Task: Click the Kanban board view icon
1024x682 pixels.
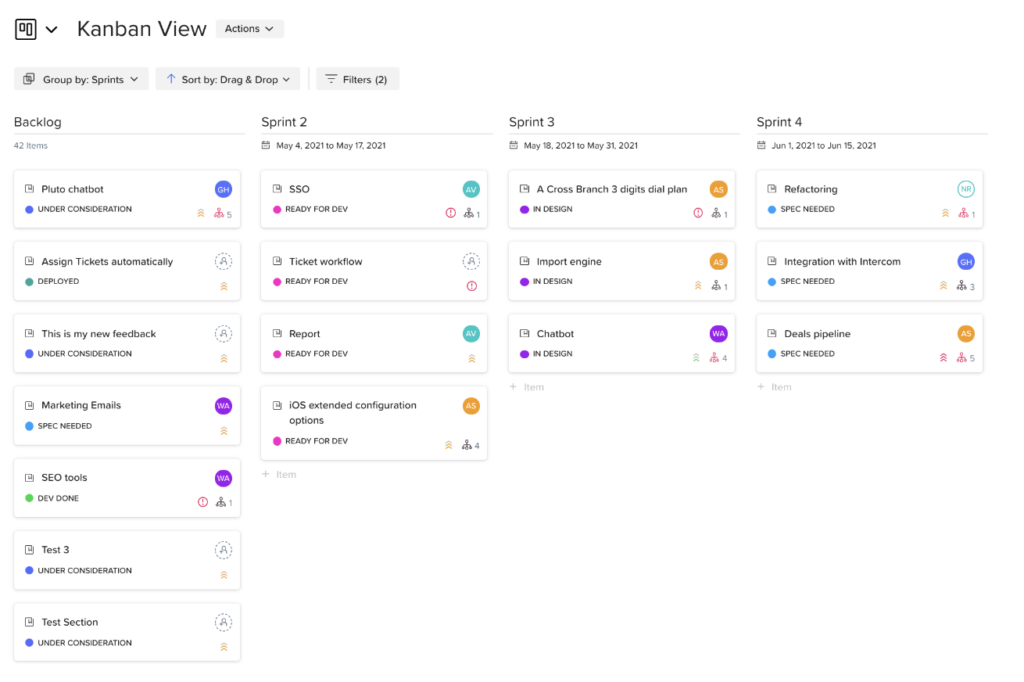Action: pyautogui.click(x=25, y=29)
